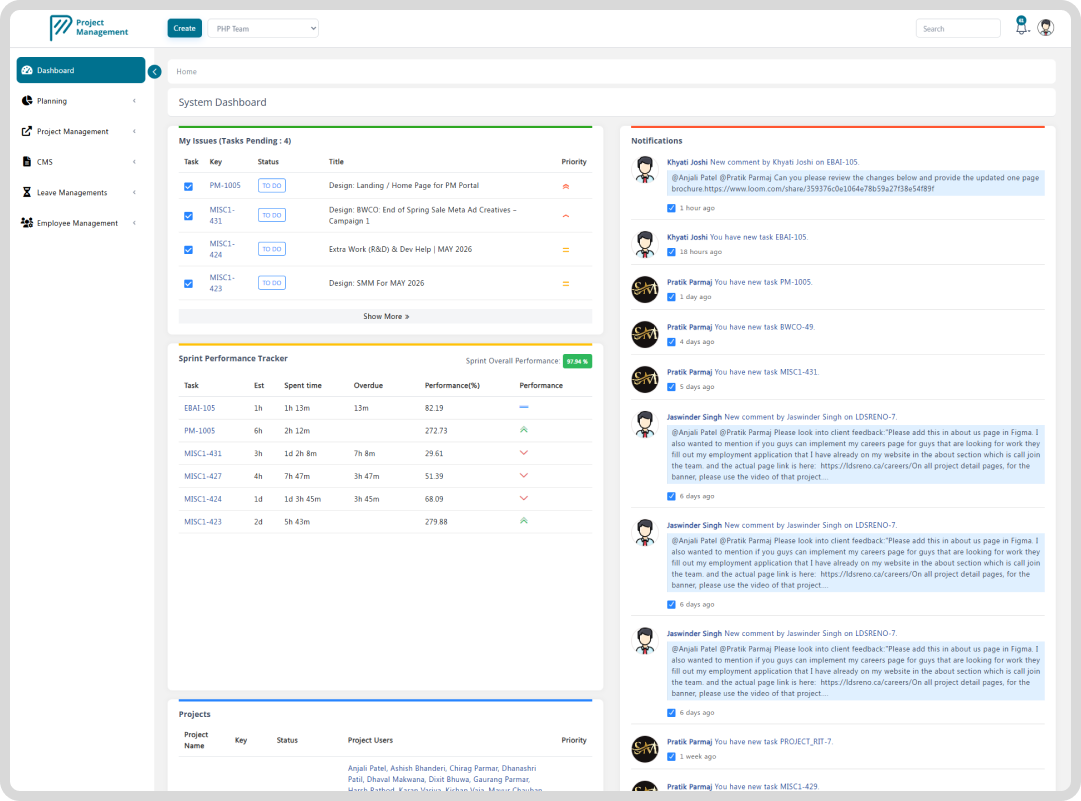Click the down-arrow performance icon for MISC1-427
Screen dimensions: 1081x801
coord(524,476)
